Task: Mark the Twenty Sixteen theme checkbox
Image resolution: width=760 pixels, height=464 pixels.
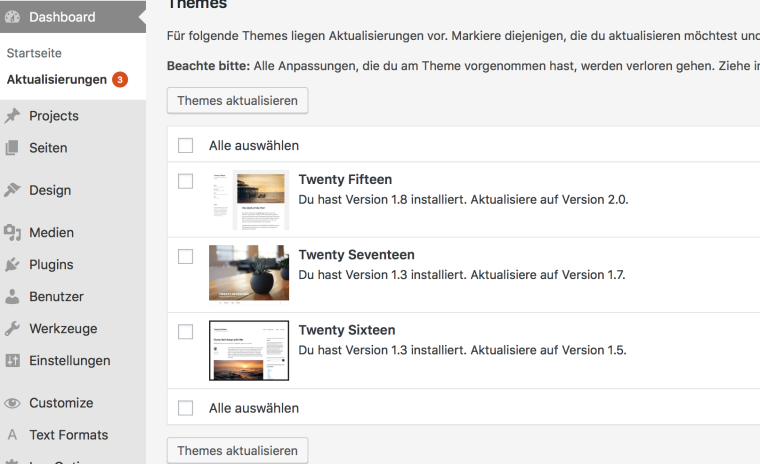Action: [185, 331]
